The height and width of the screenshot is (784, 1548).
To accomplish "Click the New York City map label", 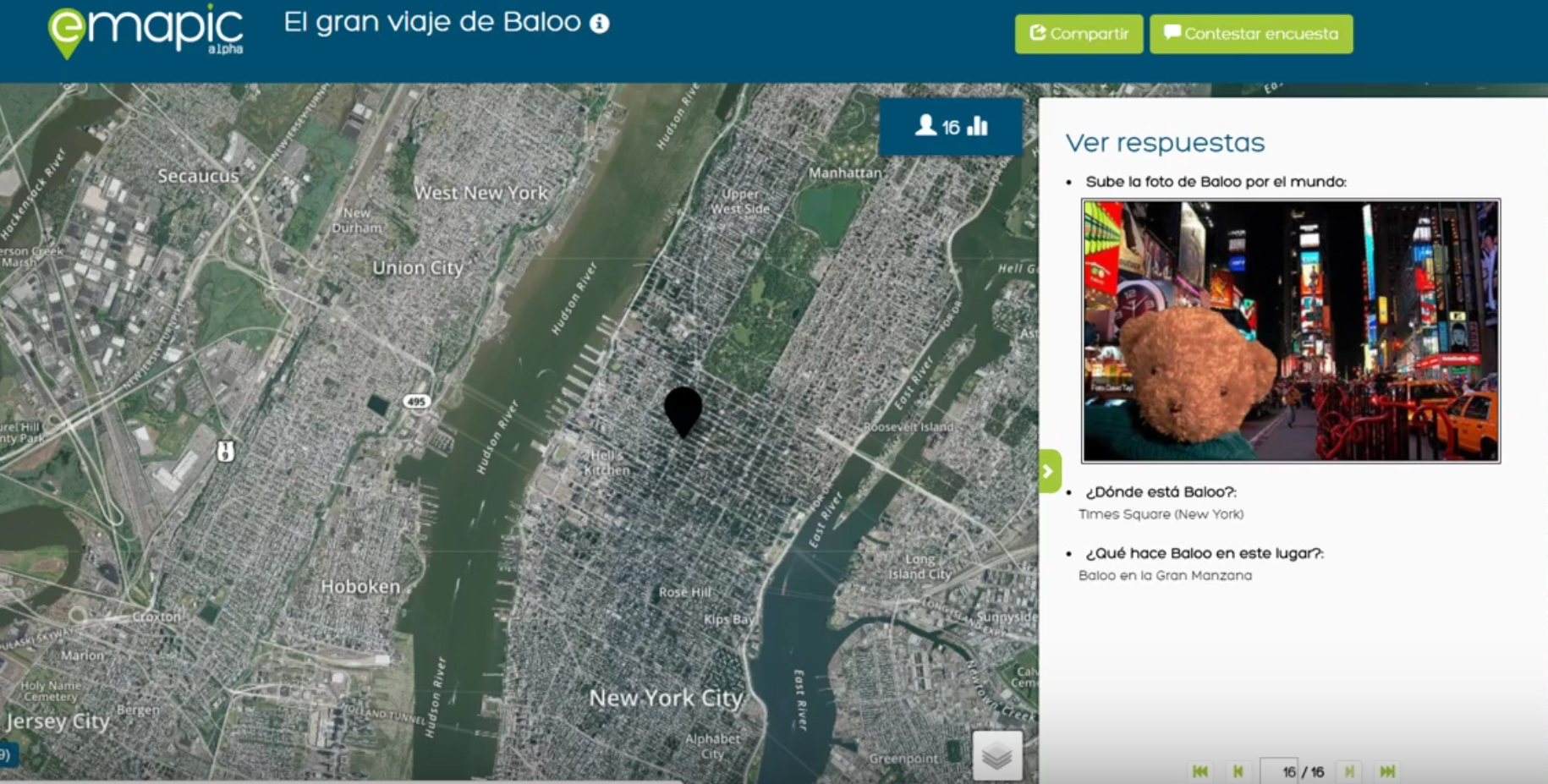I will click(666, 698).
